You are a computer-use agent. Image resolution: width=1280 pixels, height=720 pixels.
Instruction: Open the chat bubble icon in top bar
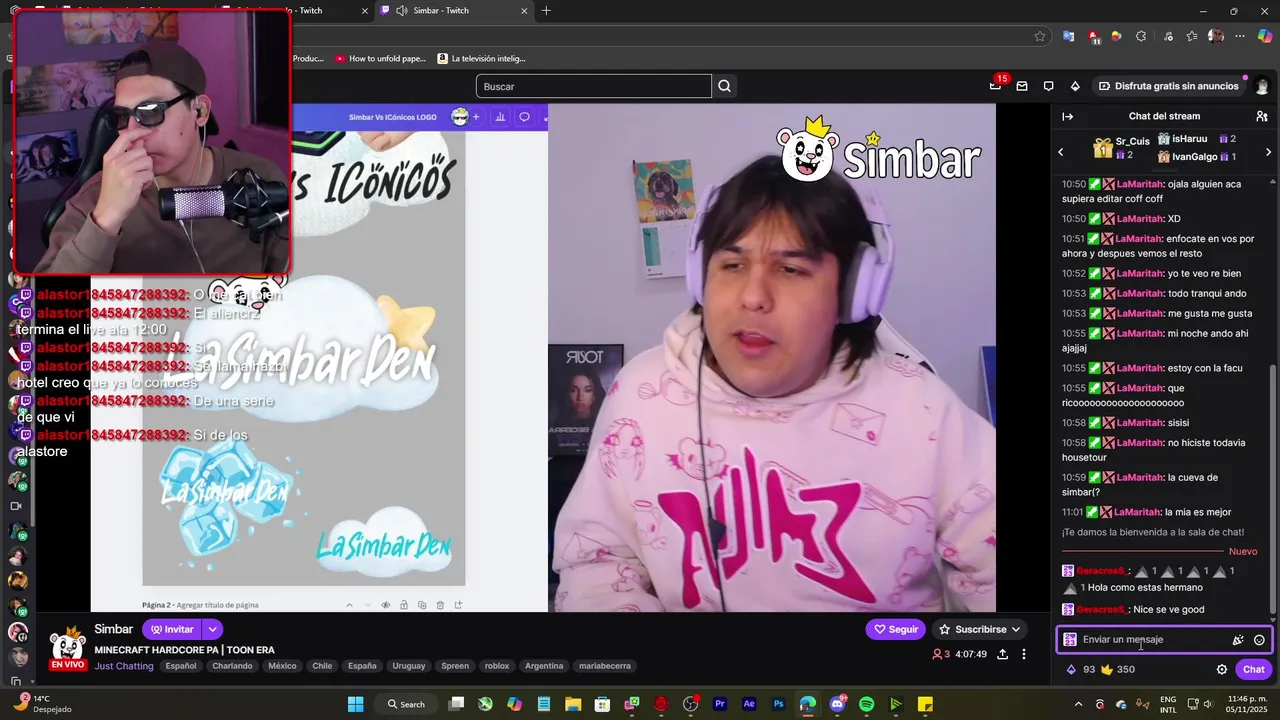coord(1048,86)
